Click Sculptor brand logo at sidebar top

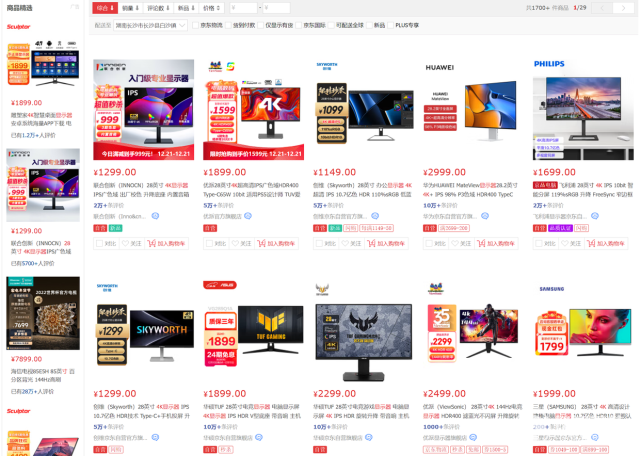click(18, 27)
